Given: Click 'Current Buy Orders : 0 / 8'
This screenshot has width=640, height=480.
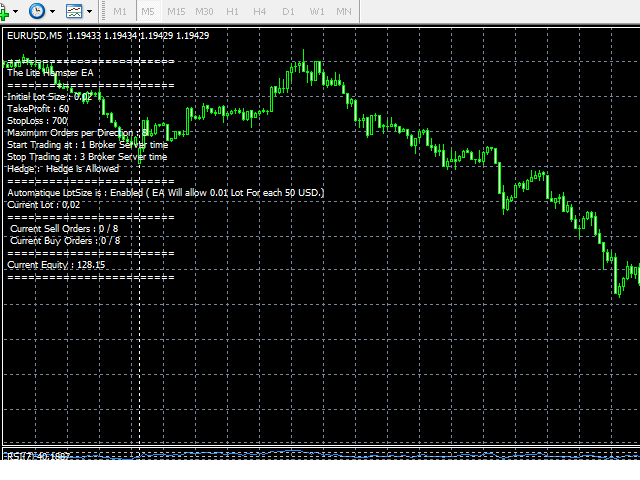Looking at the screenshot, I should (65, 241).
